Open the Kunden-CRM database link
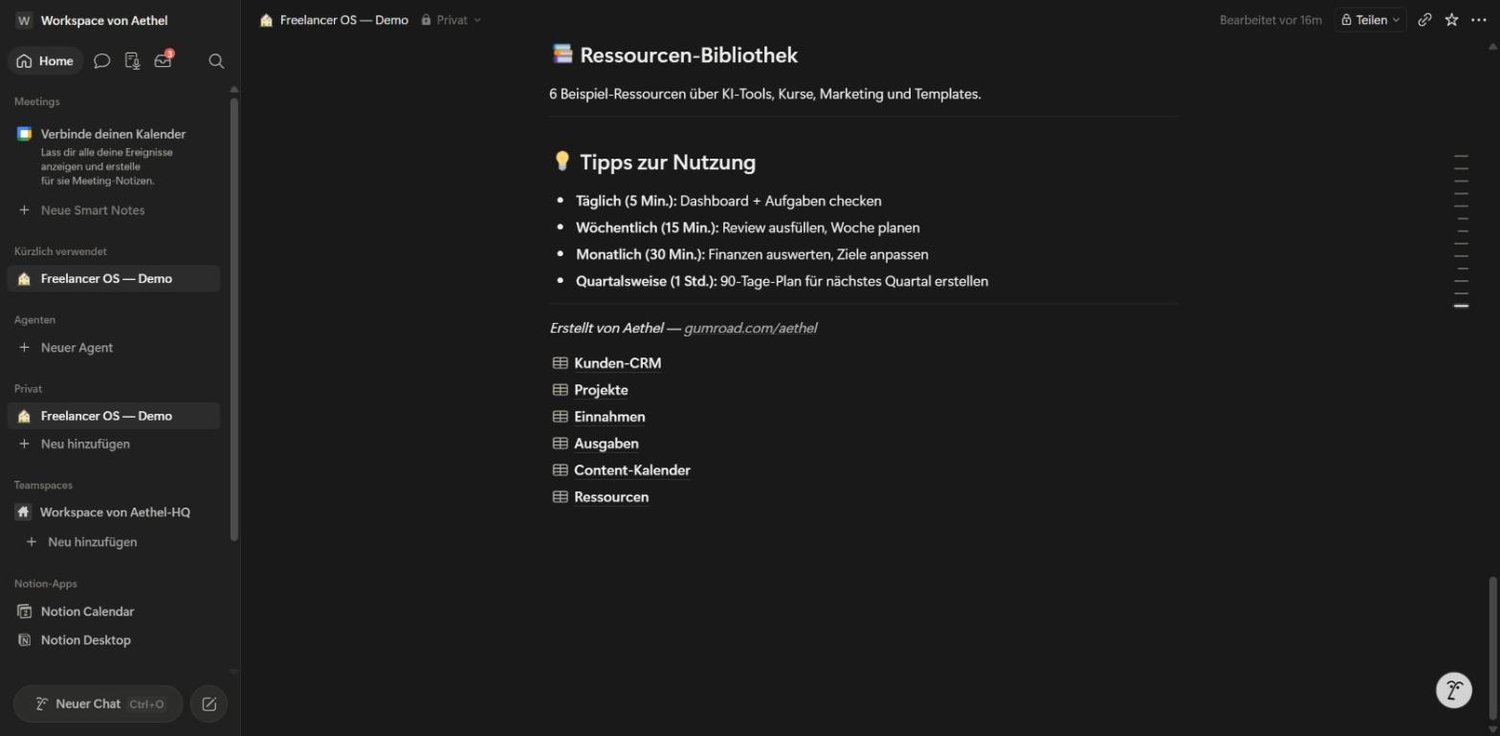This screenshot has width=1500, height=736. pos(617,363)
